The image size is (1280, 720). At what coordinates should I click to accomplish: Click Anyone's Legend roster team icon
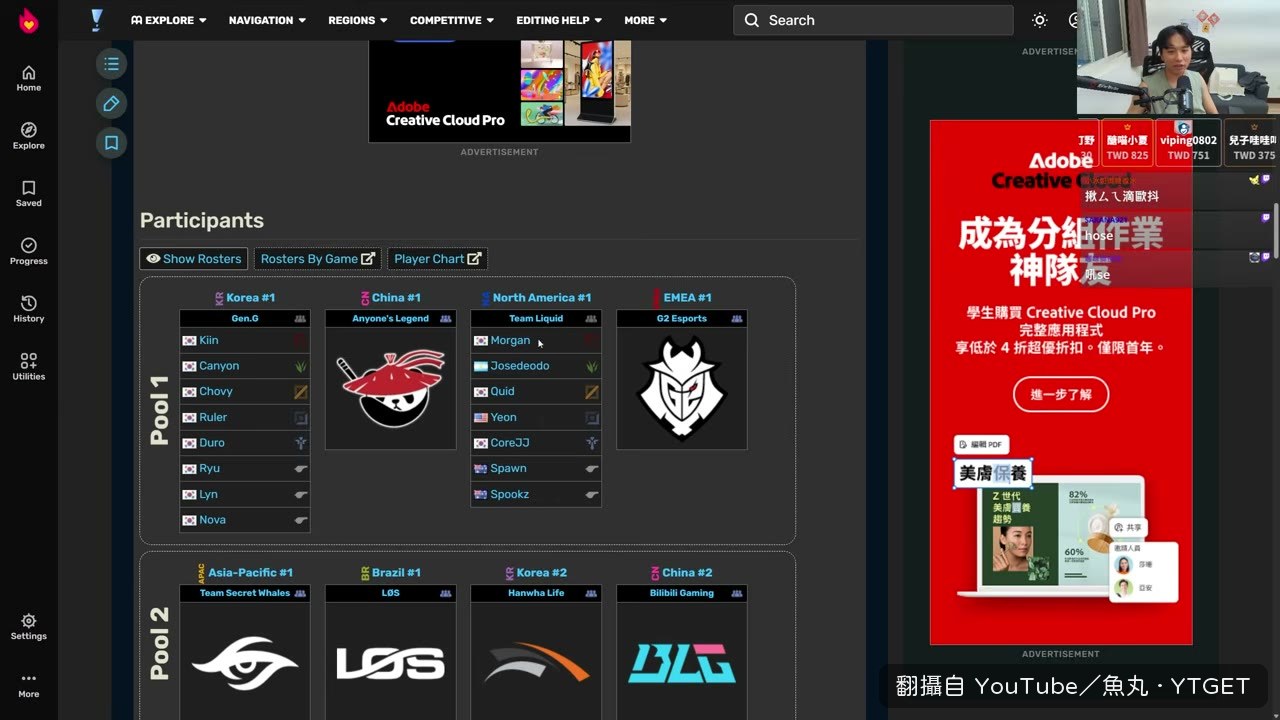coord(446,319)
